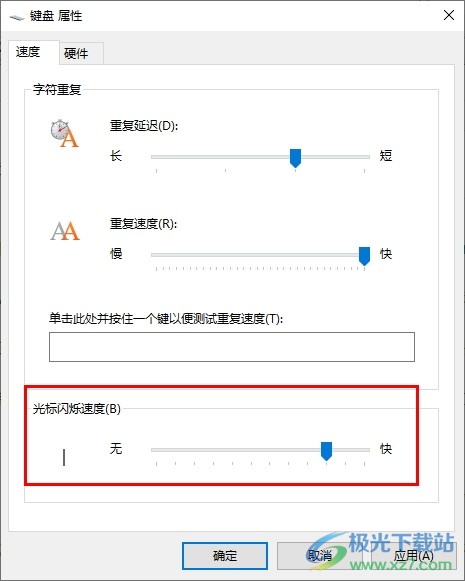Click the blinking cursor preview
This screenshot has width=465, height=581.
click(64, 457)
